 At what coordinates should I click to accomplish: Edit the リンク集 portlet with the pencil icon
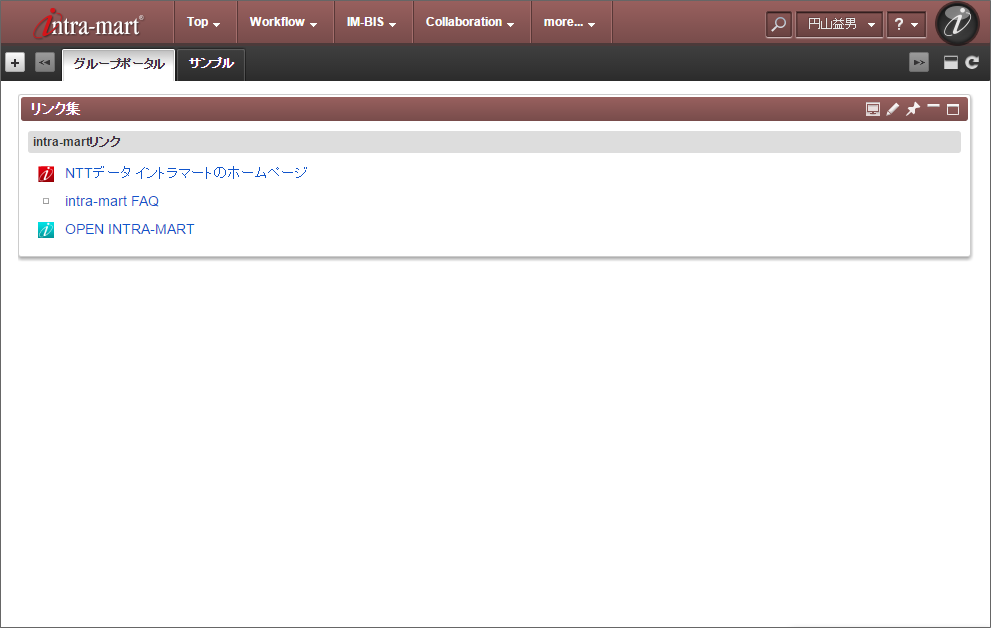point(892,109)
